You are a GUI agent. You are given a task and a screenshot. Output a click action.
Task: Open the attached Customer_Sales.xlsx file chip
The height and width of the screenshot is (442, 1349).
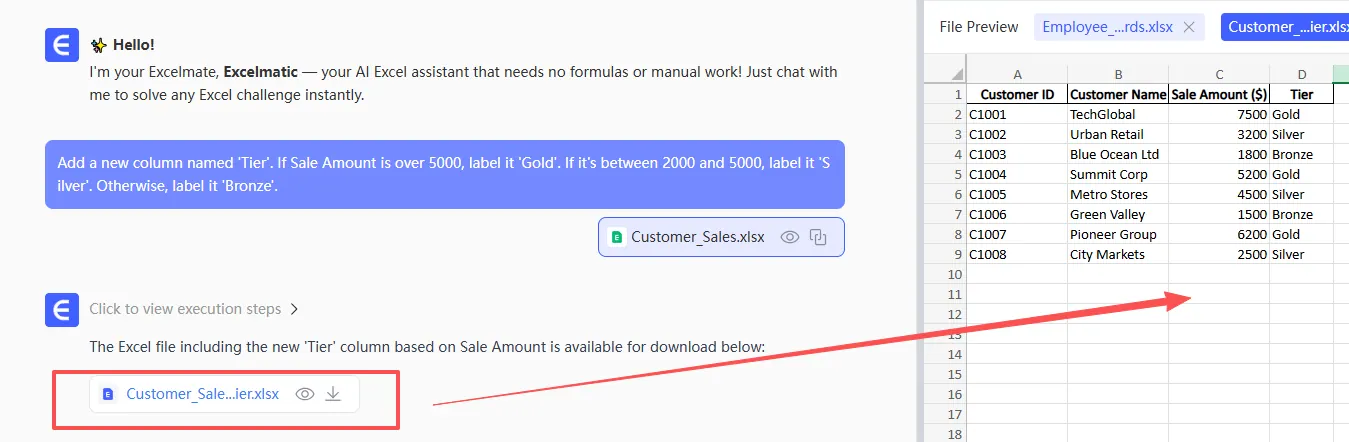click(697, 237)
